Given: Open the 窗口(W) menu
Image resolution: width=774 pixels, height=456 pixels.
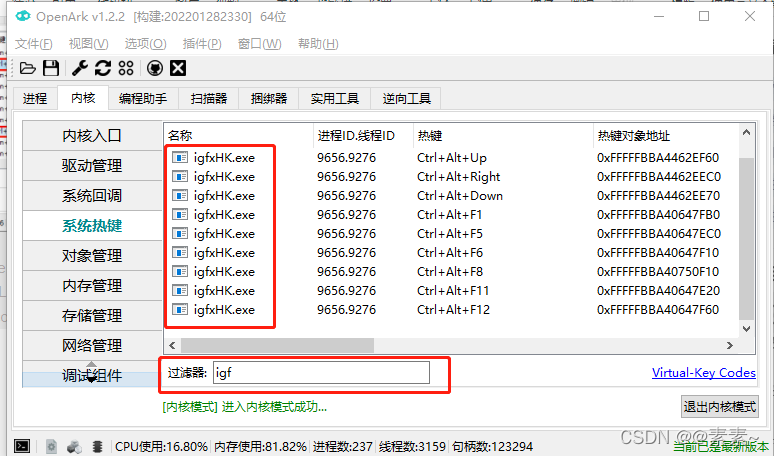Looking at the screenshot, I should (259, 44).
